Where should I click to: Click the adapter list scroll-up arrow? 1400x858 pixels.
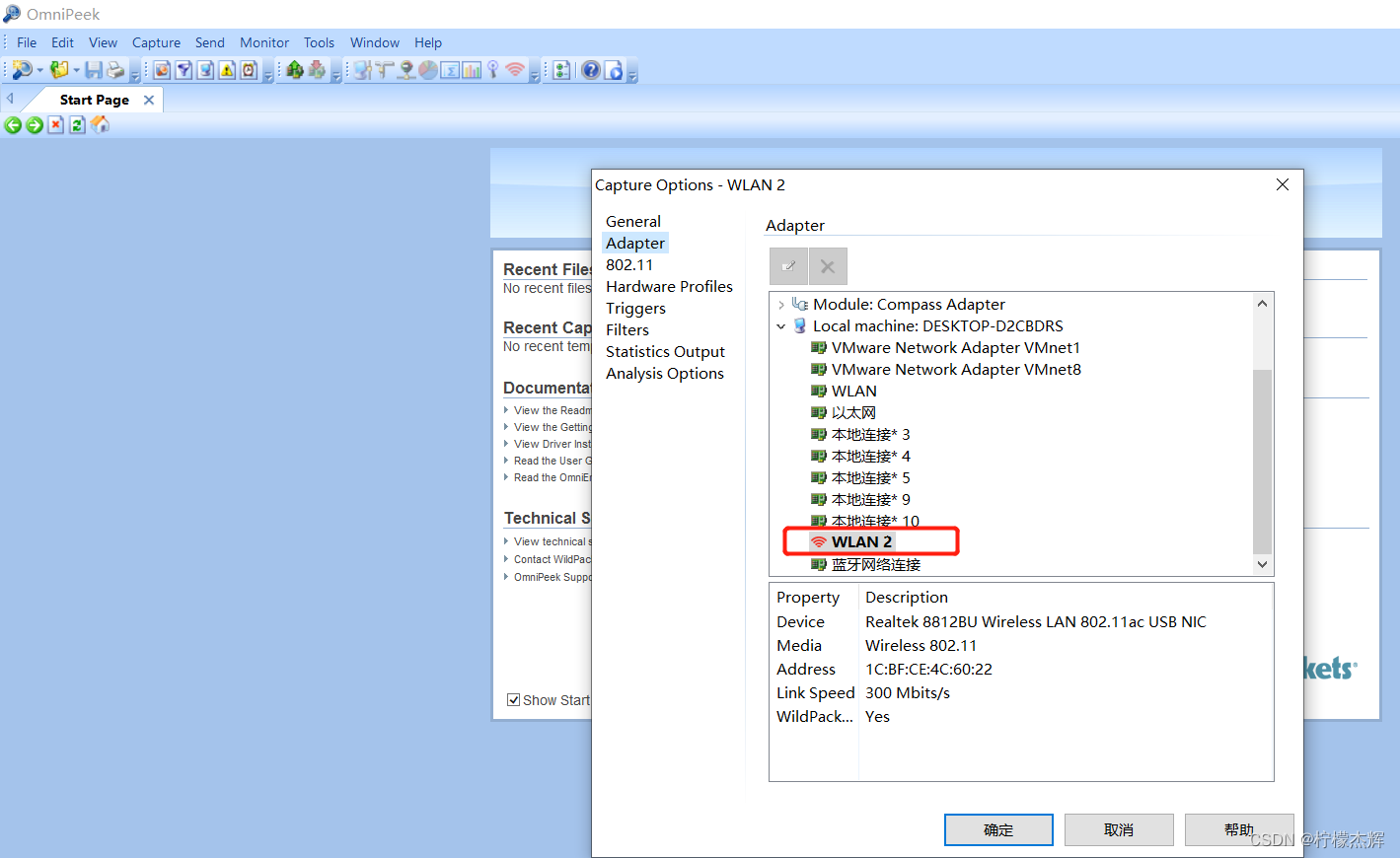tap(1262, 304)
